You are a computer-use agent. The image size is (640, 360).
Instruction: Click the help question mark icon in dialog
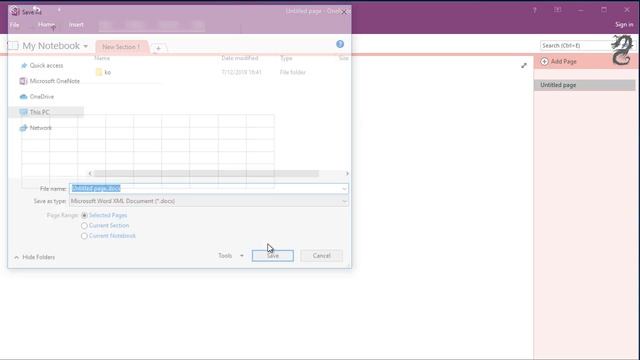[x=340, y=44]
